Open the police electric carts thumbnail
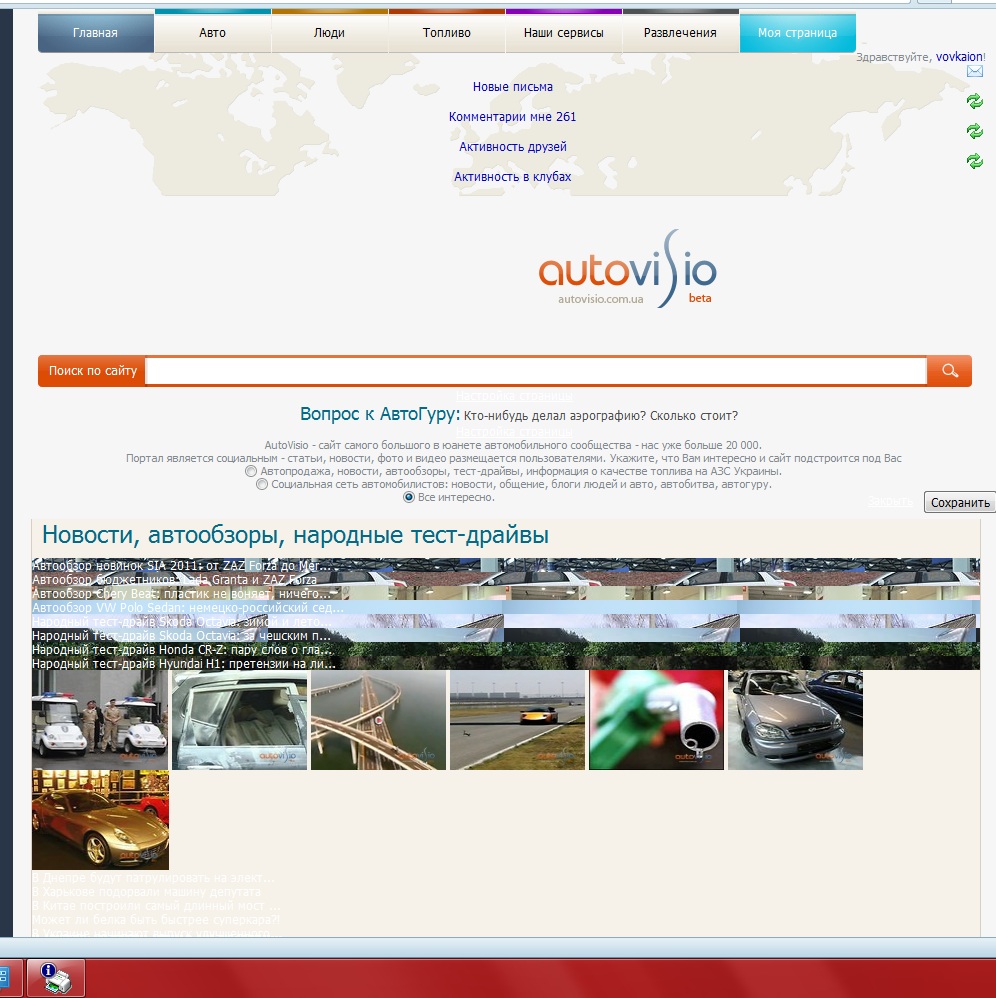This screenshot has width=996, height=998. tap(100, 720)
